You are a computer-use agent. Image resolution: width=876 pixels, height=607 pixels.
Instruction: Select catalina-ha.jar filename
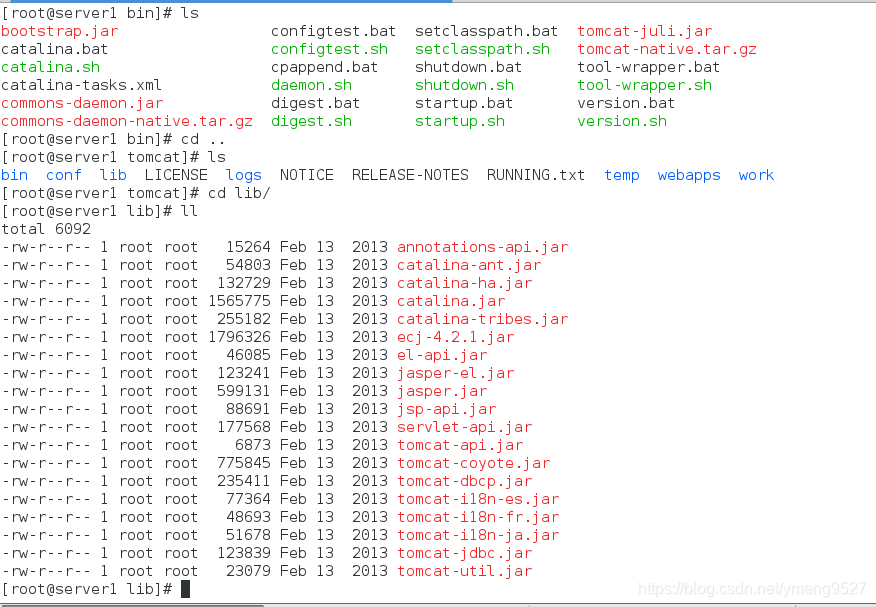465,283
